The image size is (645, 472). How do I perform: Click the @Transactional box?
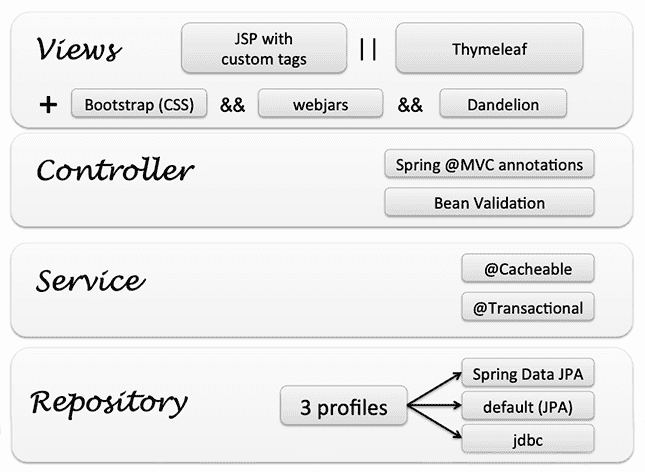point(528,307)
